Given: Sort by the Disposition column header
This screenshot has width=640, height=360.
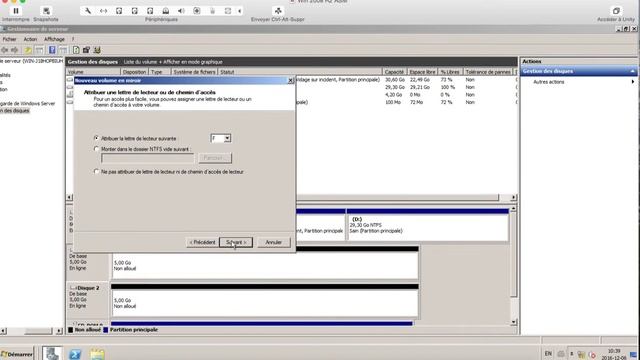Looking at the screenshot, I should pos(134,72).
